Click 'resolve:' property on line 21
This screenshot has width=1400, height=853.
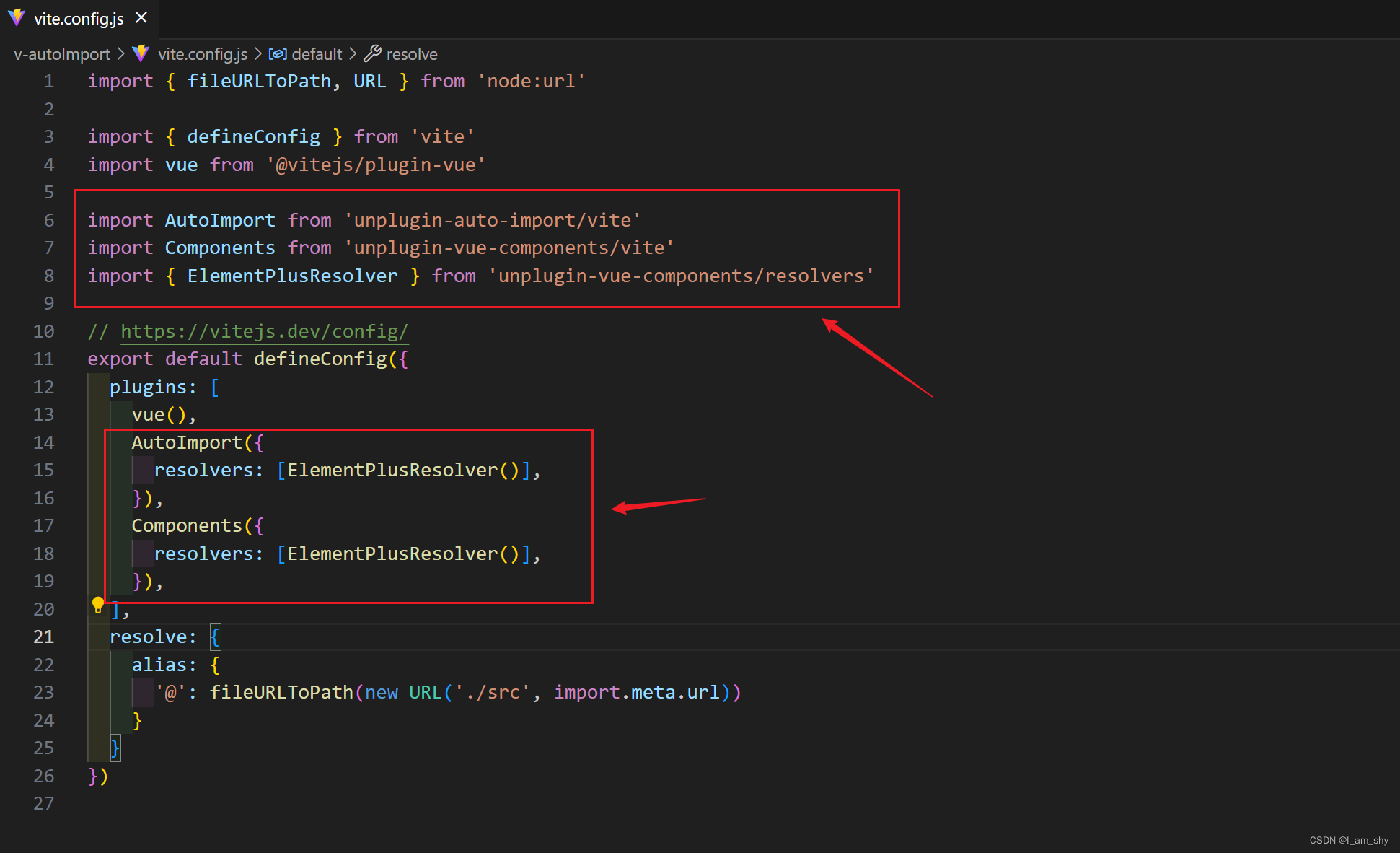tap(153, 637)
